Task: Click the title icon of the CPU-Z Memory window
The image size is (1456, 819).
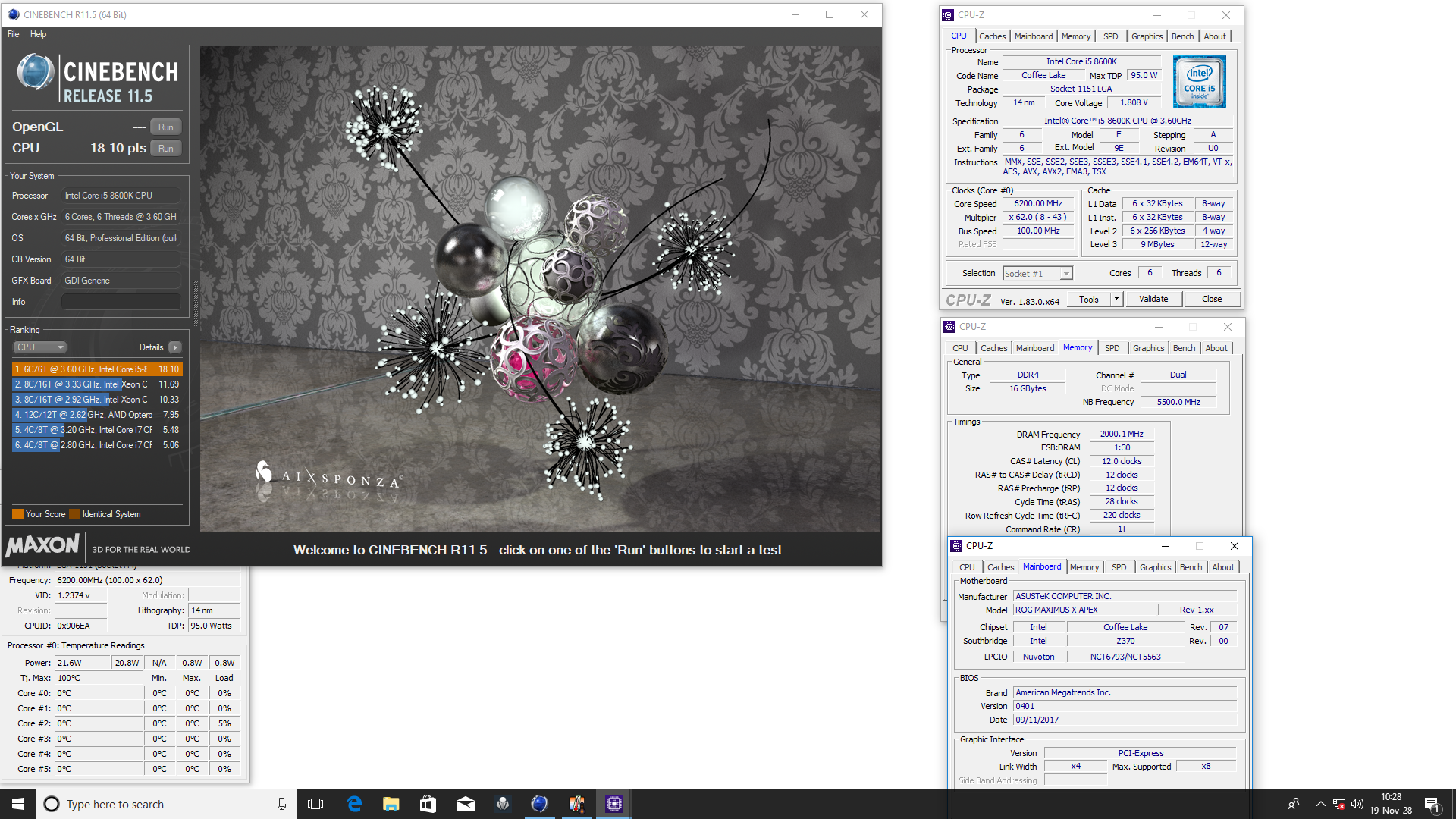Action: pyautogui.click(x=949, y=327)
